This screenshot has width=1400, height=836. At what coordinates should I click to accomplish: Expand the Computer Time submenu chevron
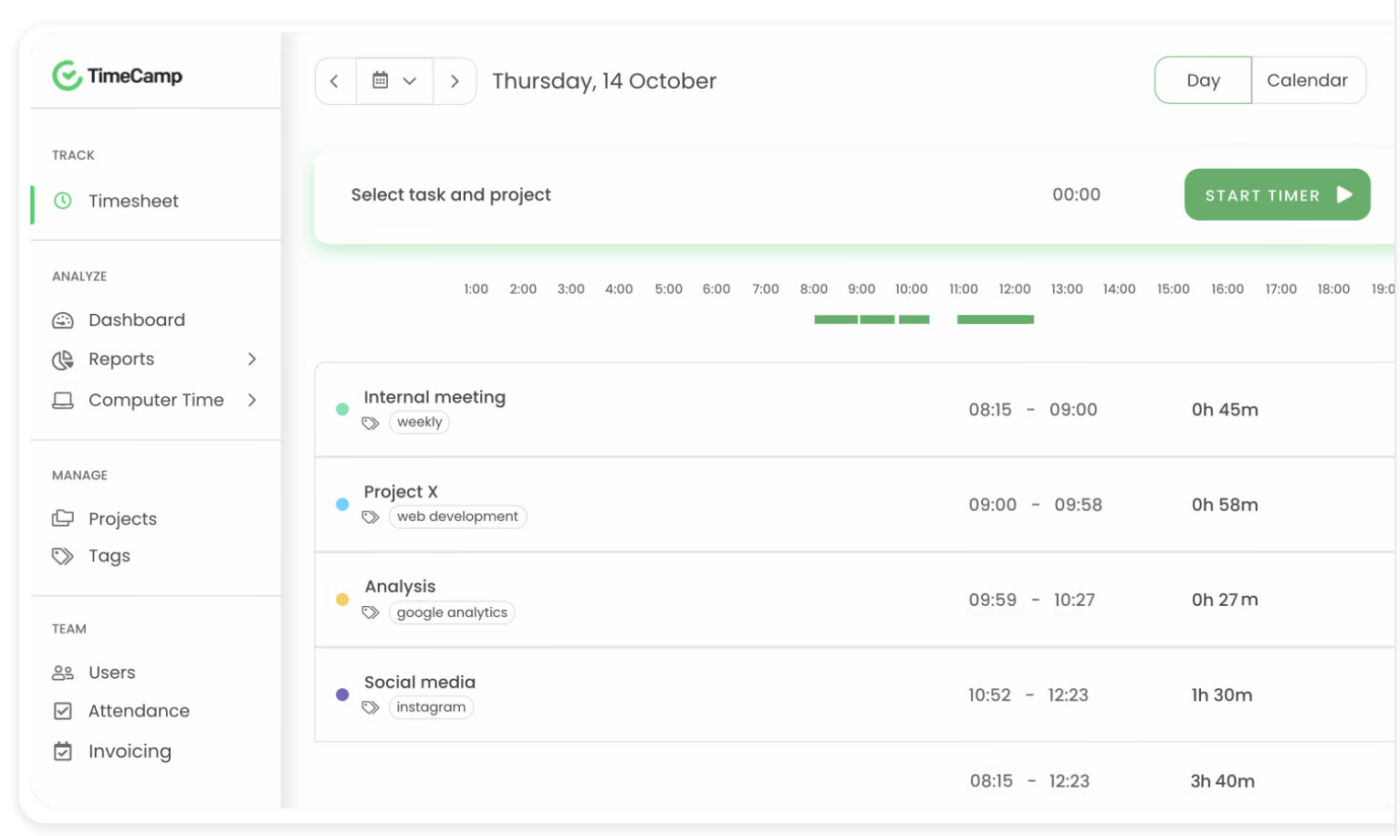click(252, 400)
